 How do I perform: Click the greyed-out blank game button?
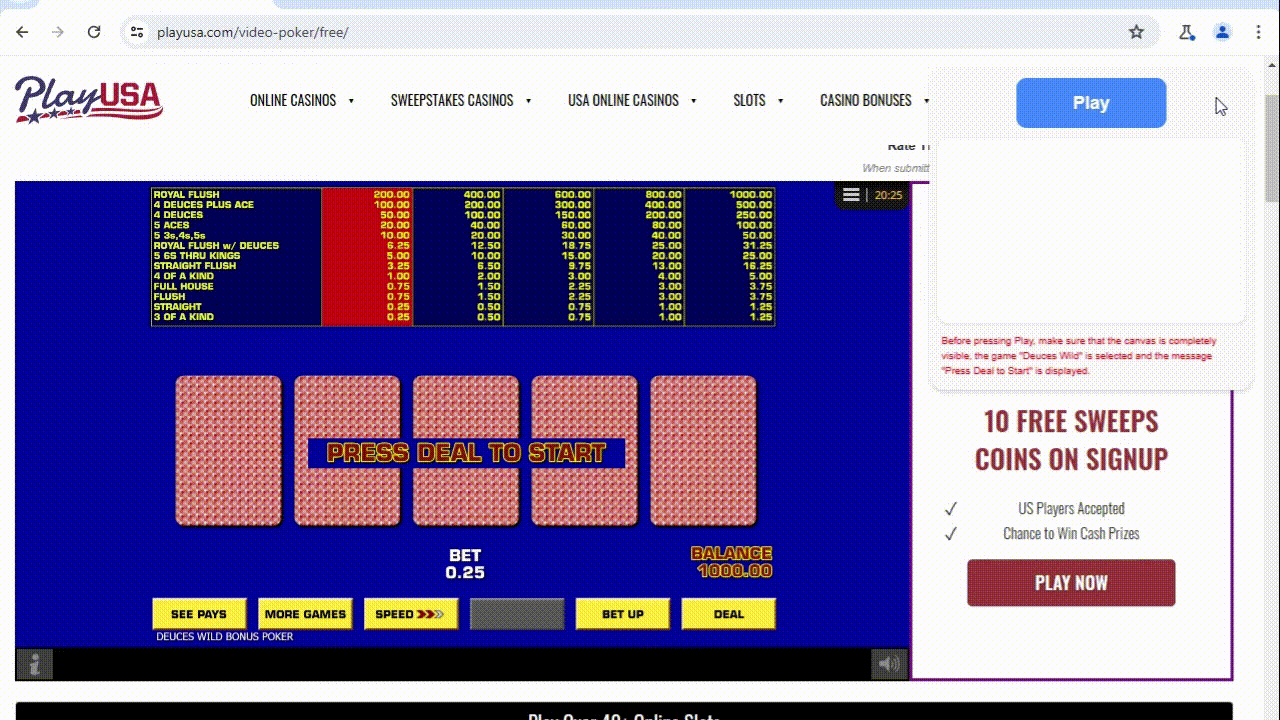[x=517, y=614]
